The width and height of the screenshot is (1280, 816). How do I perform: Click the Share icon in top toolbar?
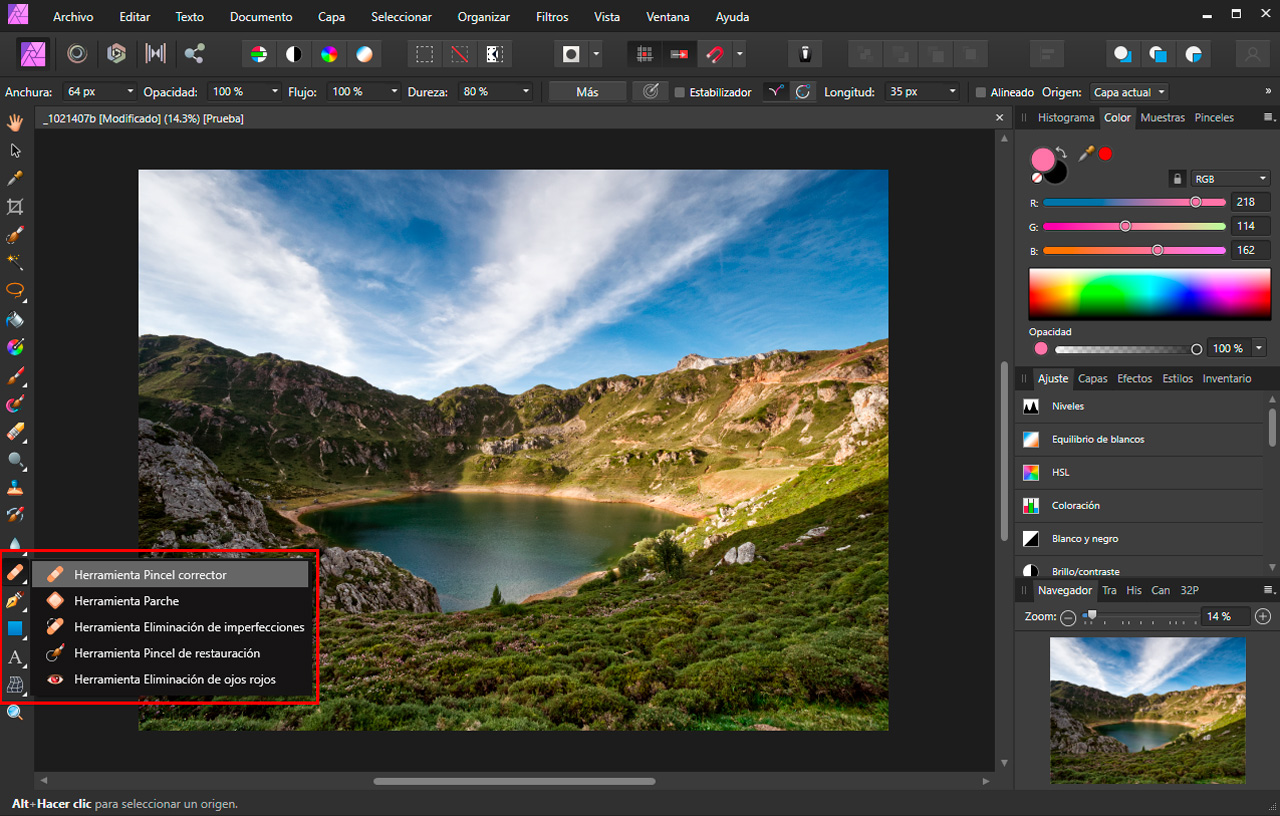tap(194, 53)
